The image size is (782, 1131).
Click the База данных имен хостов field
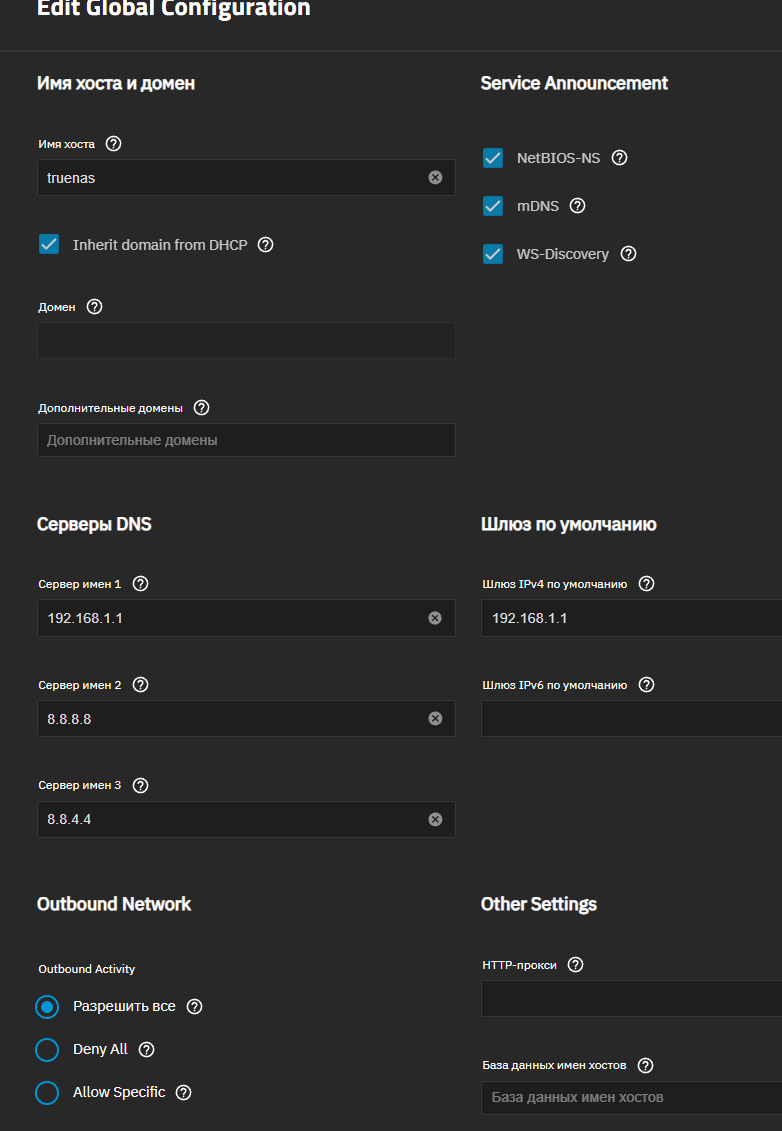(630, 1097)
